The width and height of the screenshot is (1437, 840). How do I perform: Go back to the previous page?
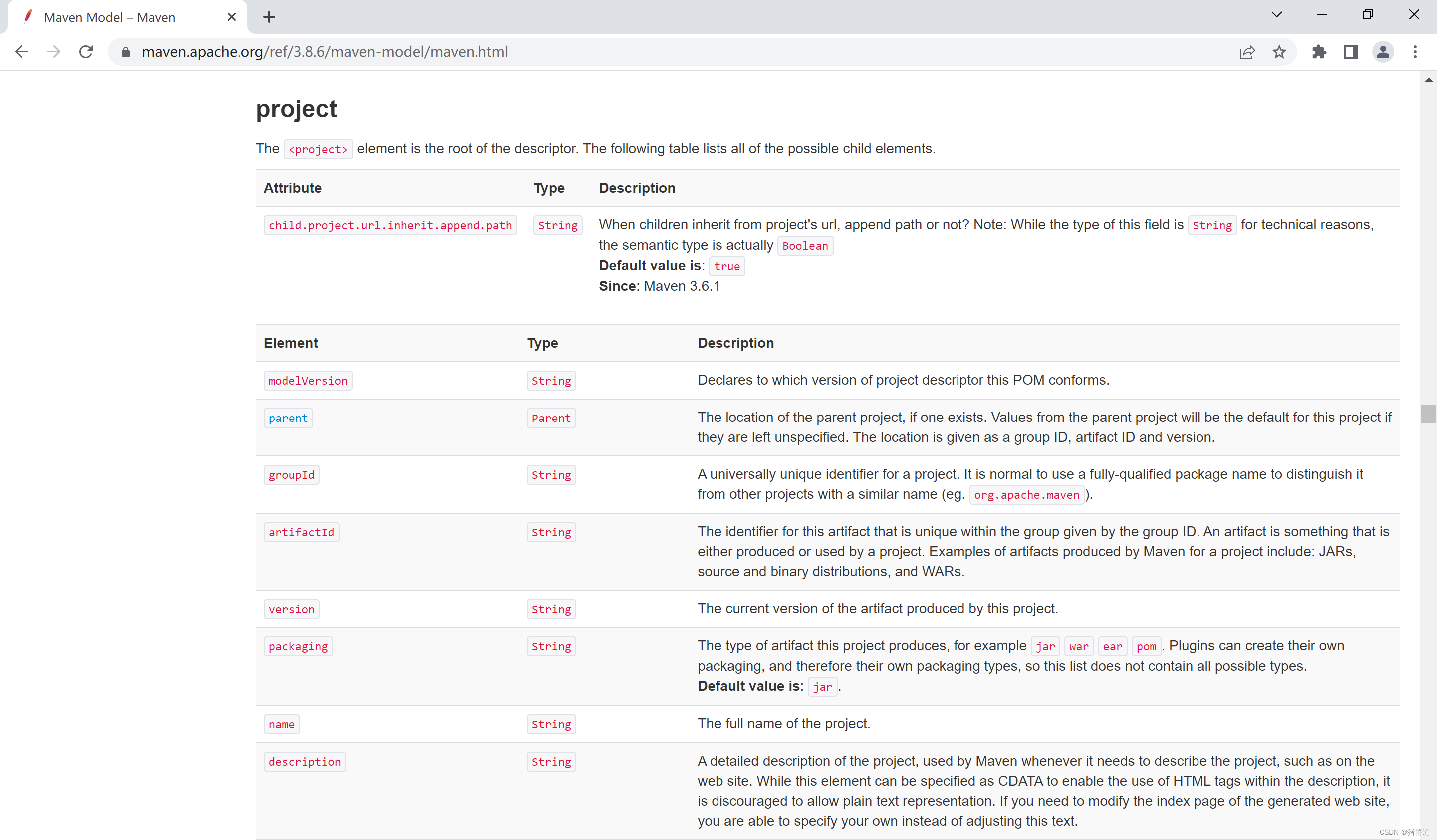coord(21,52)
